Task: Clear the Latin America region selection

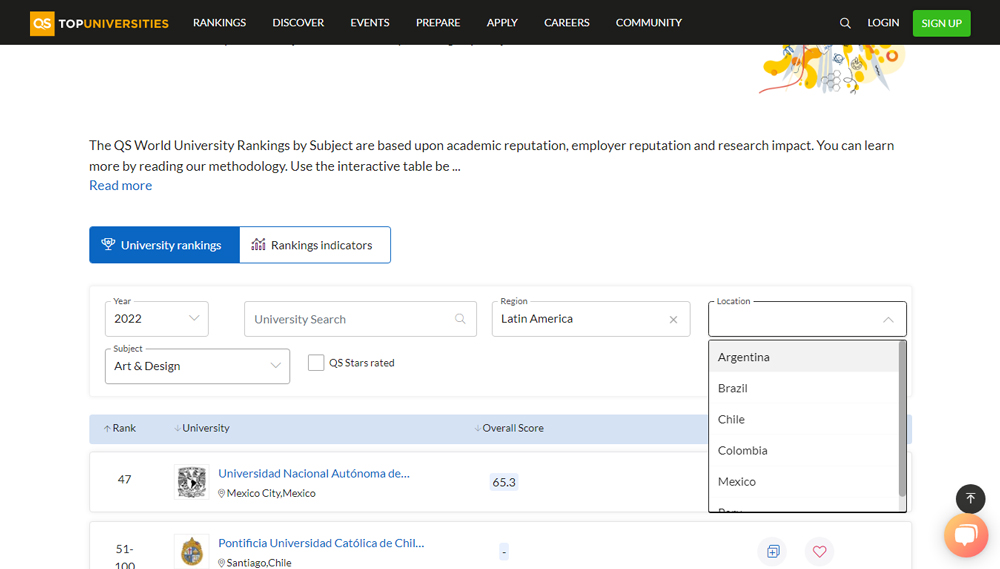Action: (673, 320)
